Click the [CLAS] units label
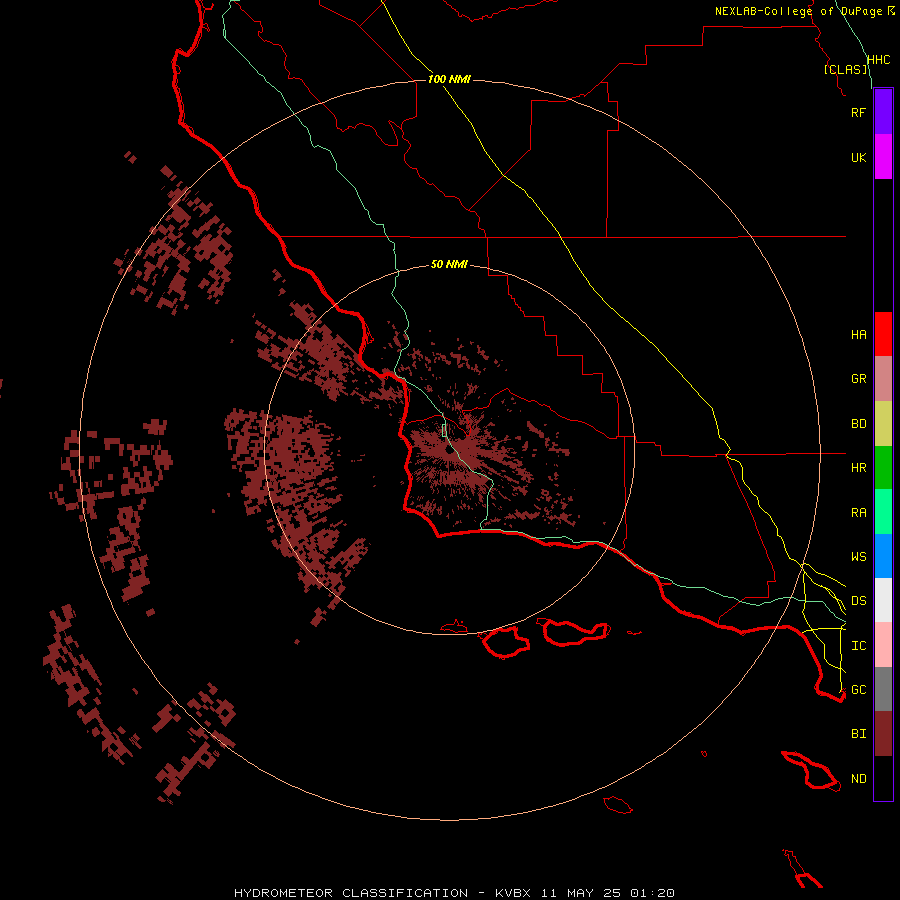900x900 pixels. [x=845, y=69]
